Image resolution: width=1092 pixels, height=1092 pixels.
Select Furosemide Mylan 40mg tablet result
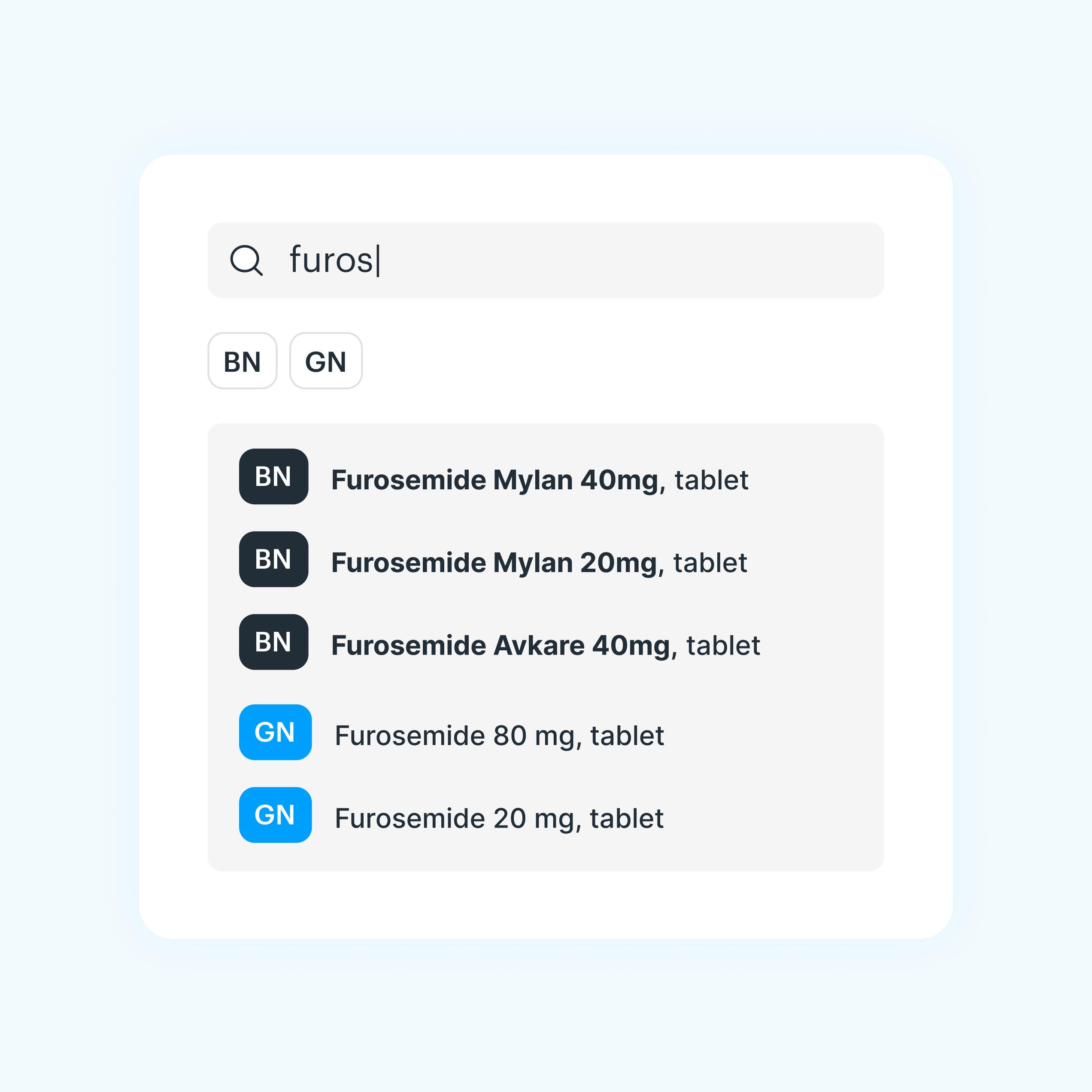click(539, 479)
